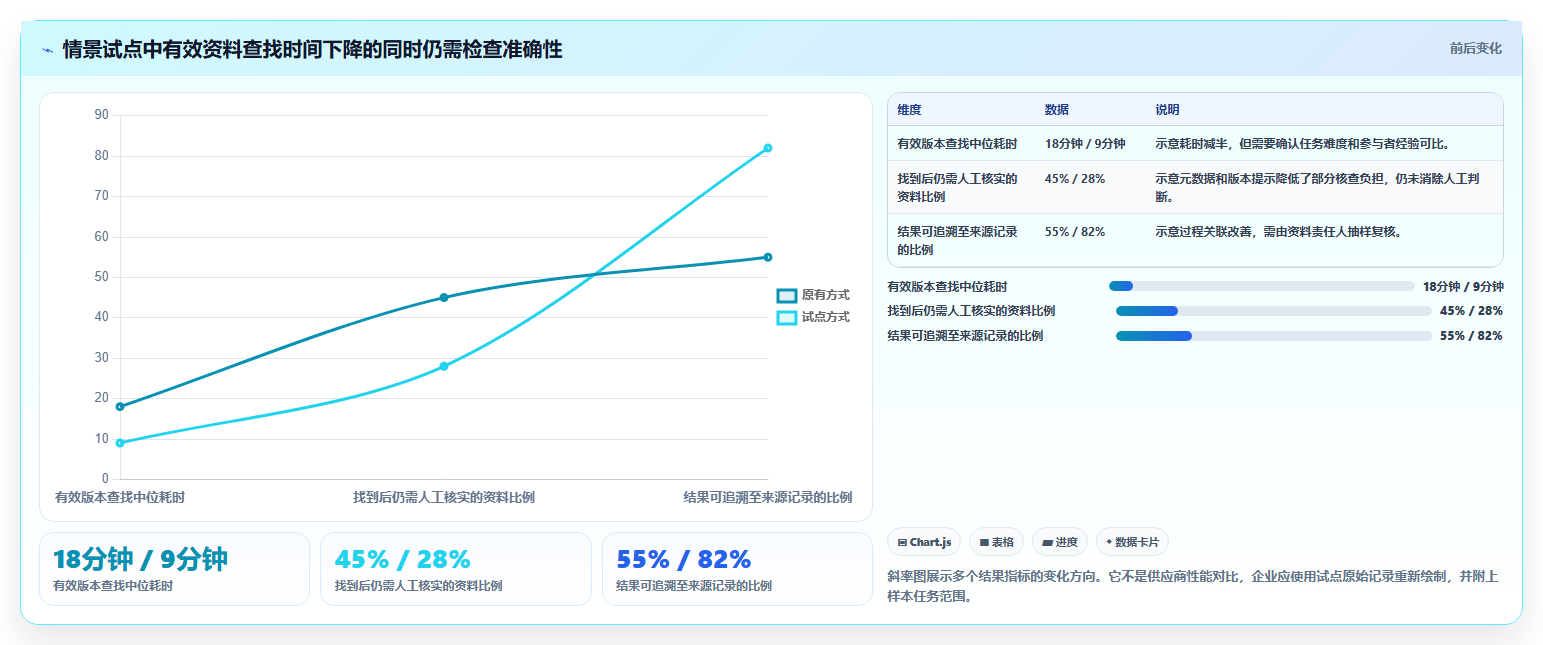Screen dimensions: 1543x645
Task: Click the footnote paragraph starting 斜率图展示
Action: click(1192, 586)
